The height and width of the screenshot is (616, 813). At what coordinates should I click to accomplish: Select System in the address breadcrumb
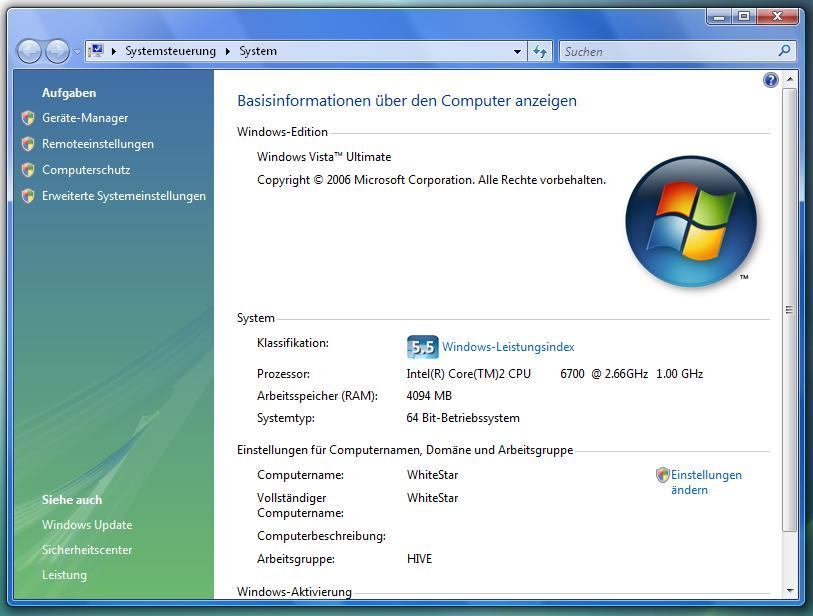[258, 51]
